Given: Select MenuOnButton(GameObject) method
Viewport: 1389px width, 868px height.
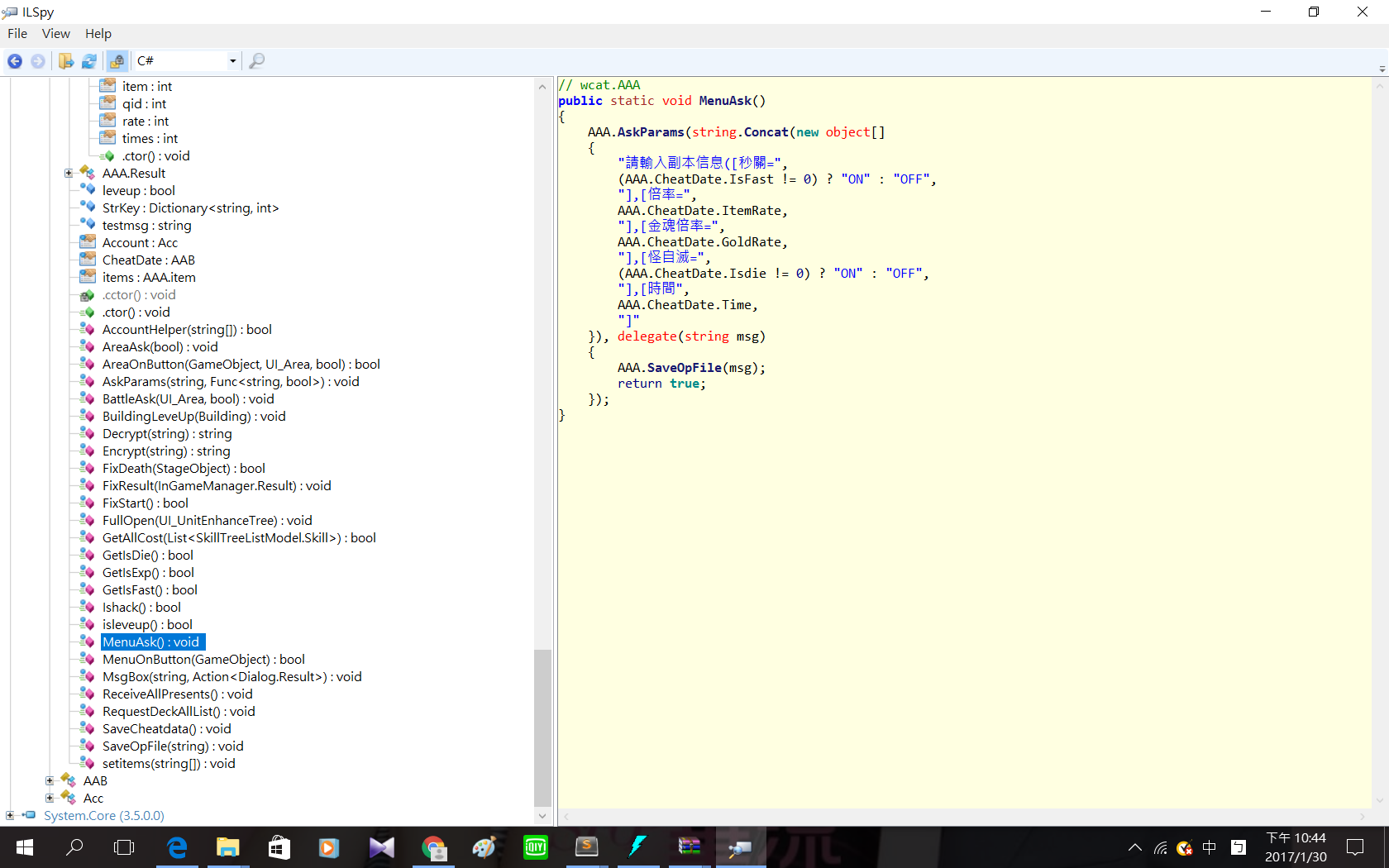Looking at the screenshot, I should (203, 660).
